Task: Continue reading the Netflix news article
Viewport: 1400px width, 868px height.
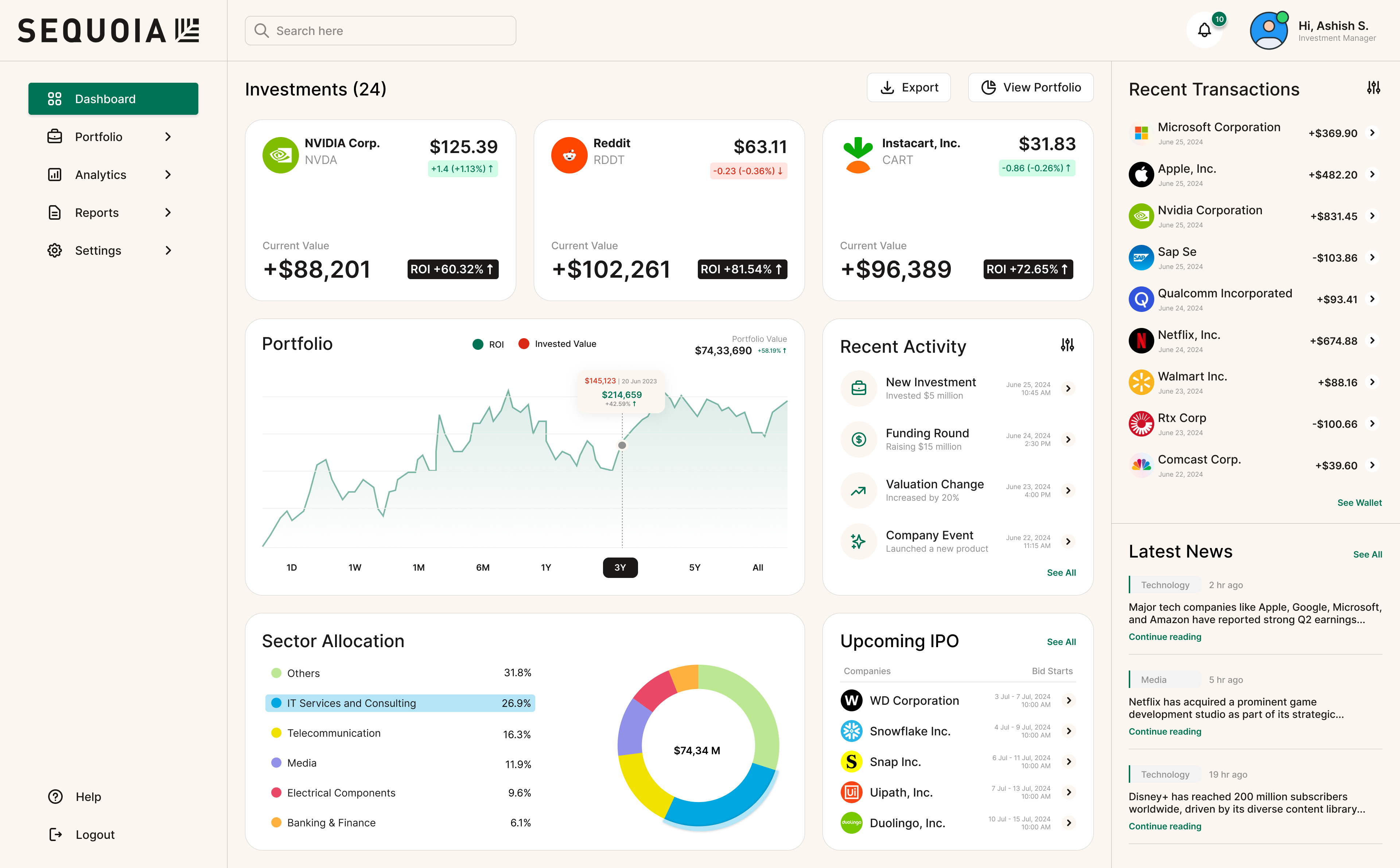Action: click(x=1164, y=731)
